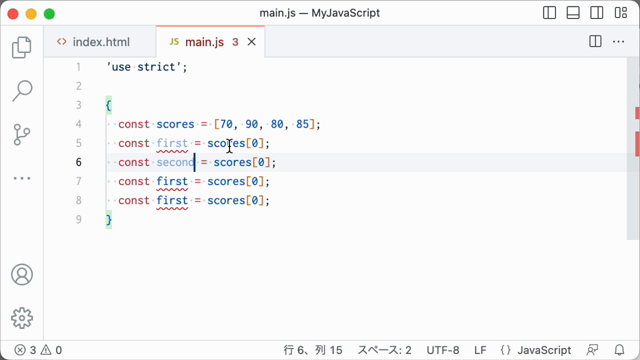640x360 pixels.
Task: Open the Manage gear icon
Action: (x=22, y=318)
